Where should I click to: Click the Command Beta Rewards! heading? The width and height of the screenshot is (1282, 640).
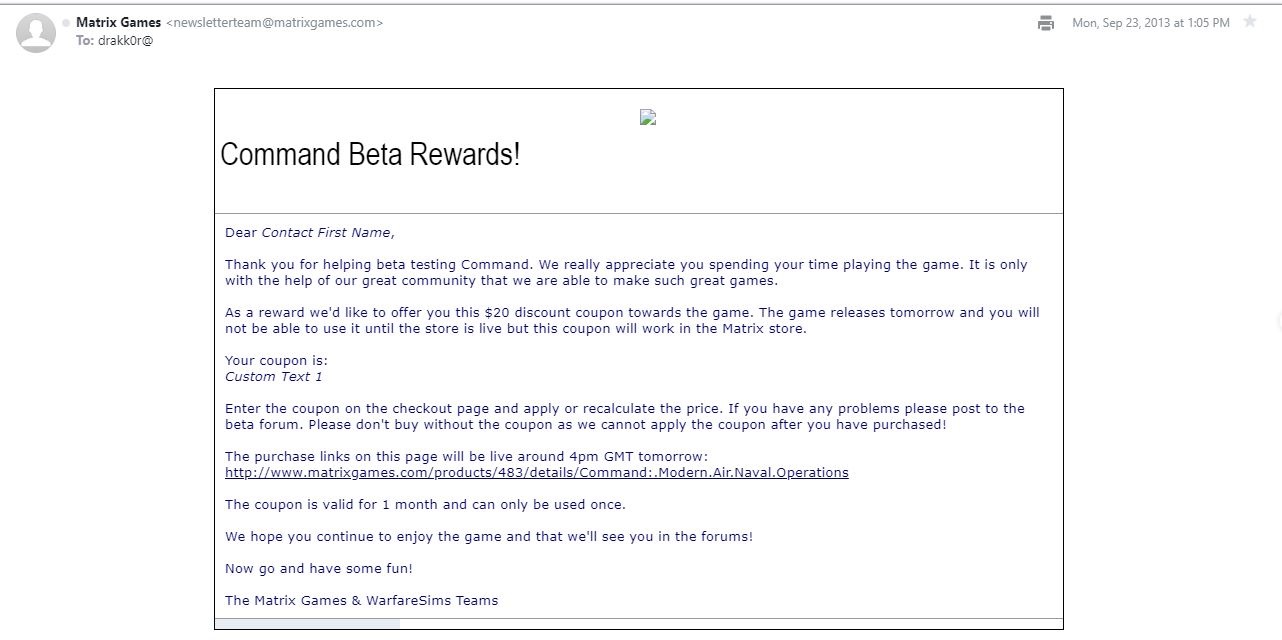pyautogui.click(x=370, y=155)
